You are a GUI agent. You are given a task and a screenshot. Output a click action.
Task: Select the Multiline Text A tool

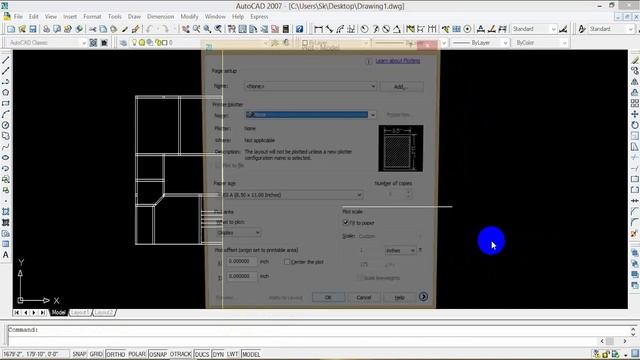(x=6, y=255)
